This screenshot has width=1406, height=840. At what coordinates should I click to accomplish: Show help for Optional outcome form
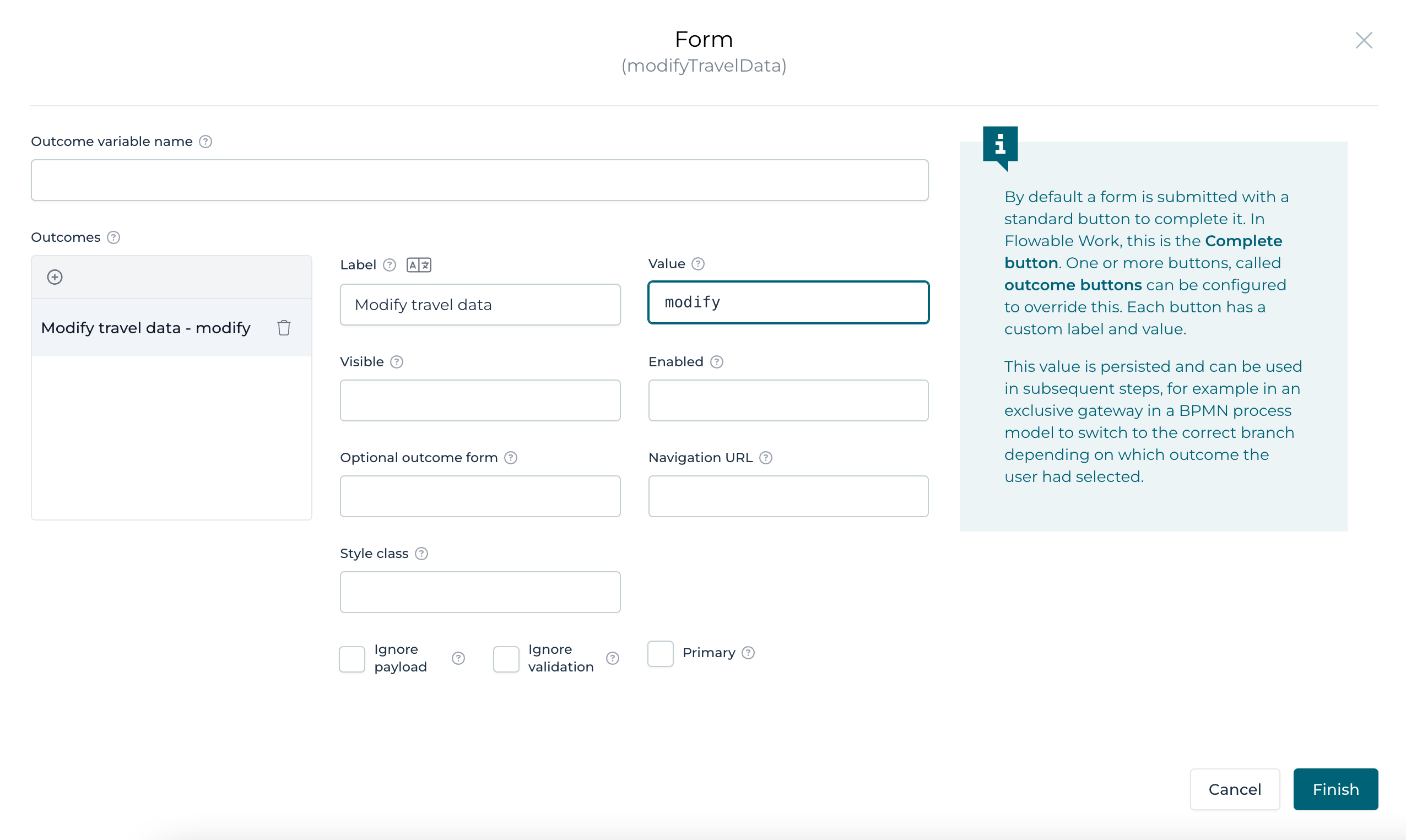click(511, 458)
